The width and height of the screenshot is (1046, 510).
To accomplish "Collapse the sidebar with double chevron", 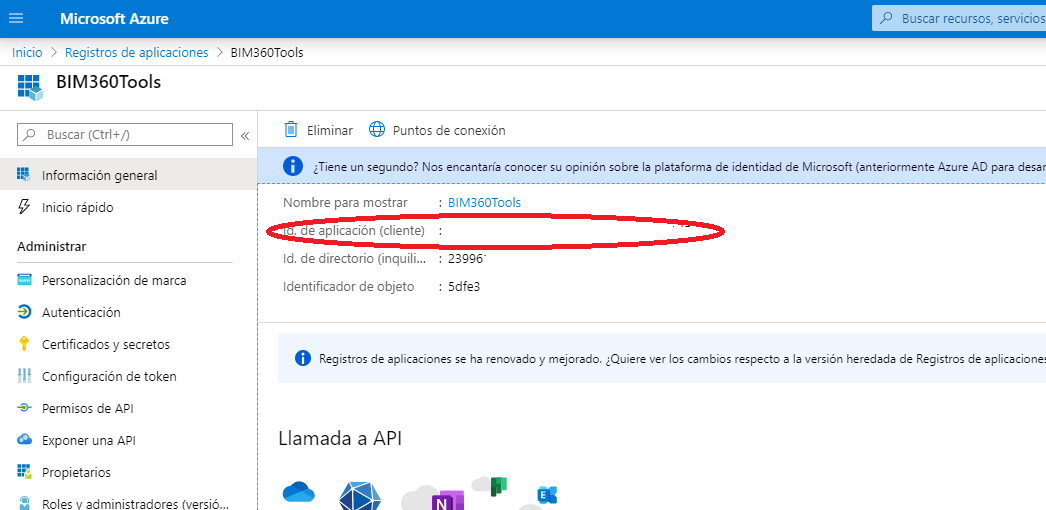I will click(x=245, y=136).
